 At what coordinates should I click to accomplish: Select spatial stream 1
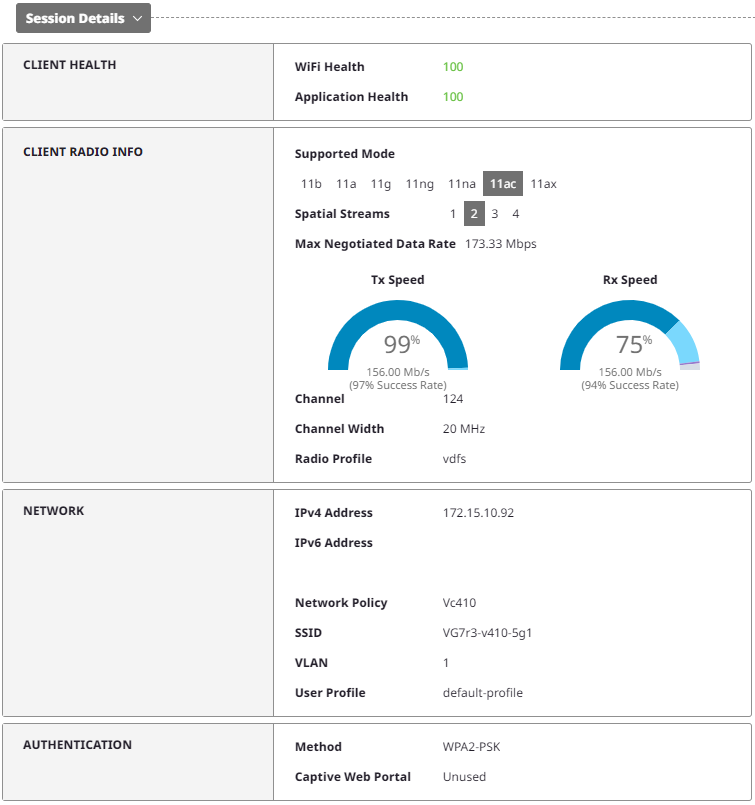[453, 214]
